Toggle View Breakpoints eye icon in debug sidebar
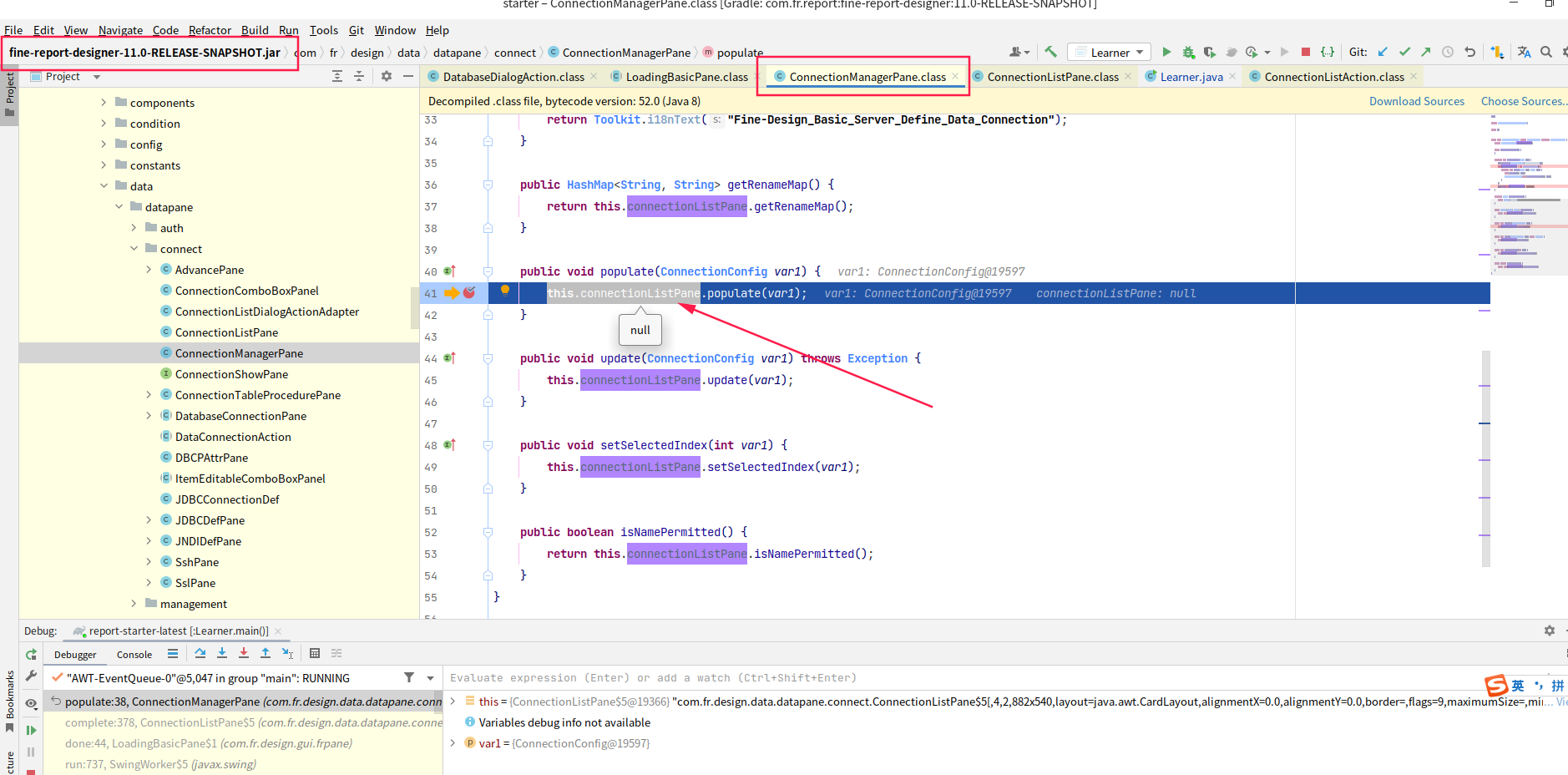The width and height of the screenshot is (1568, 775). [31, 703]
